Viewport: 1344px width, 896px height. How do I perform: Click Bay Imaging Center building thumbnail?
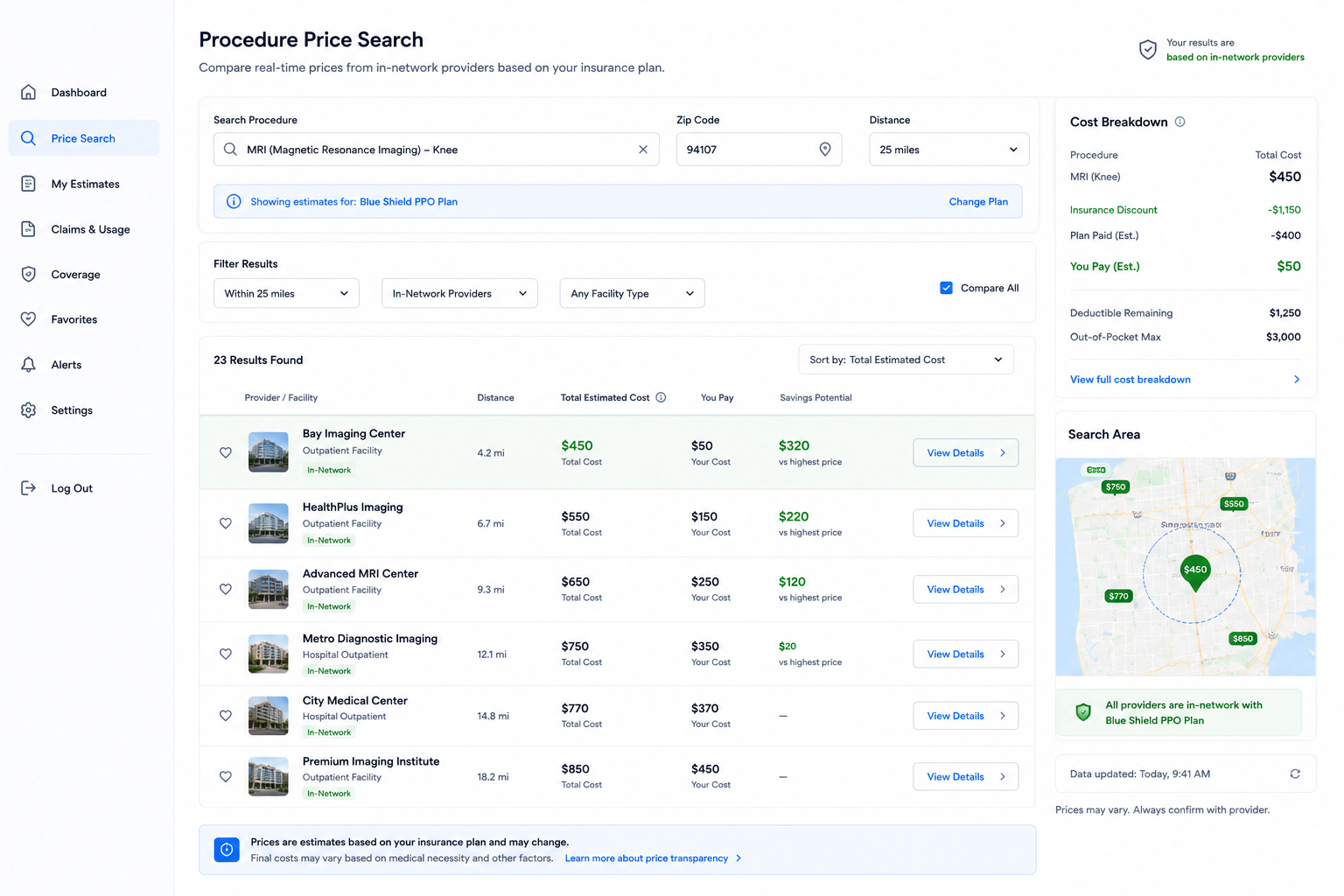[x=268, y=452]
